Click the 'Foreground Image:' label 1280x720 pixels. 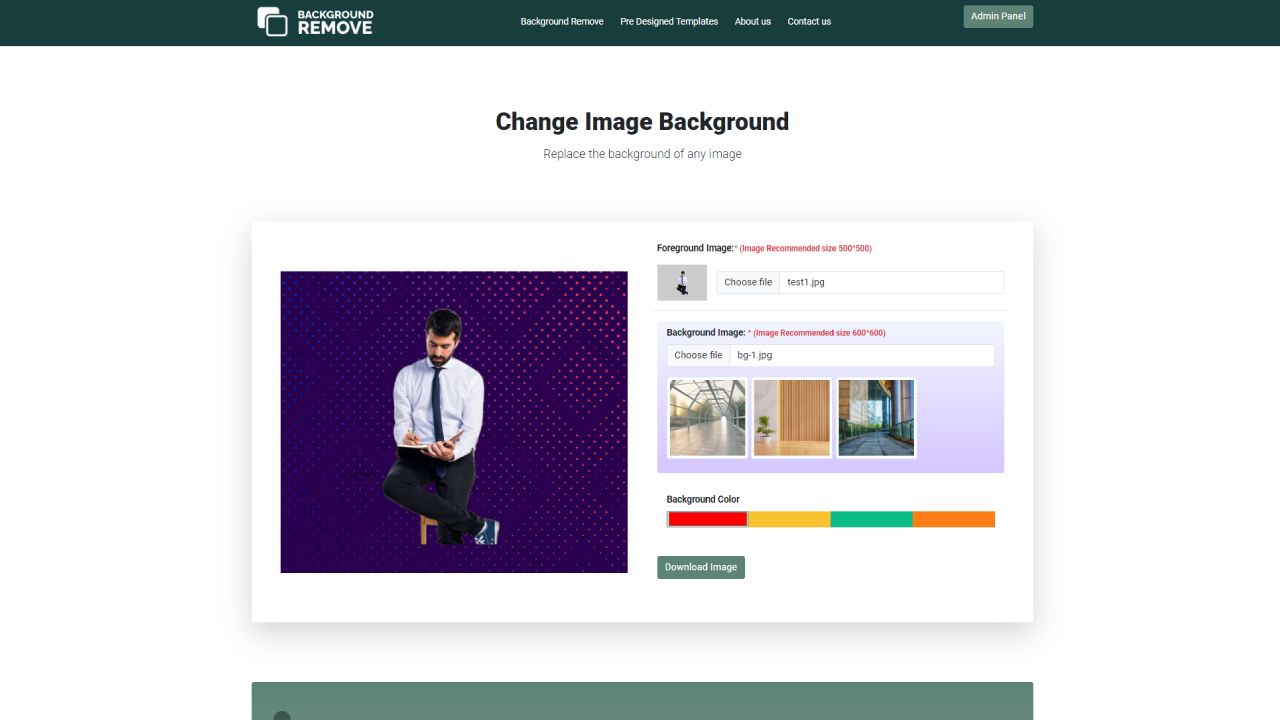[x=695, y=248]
